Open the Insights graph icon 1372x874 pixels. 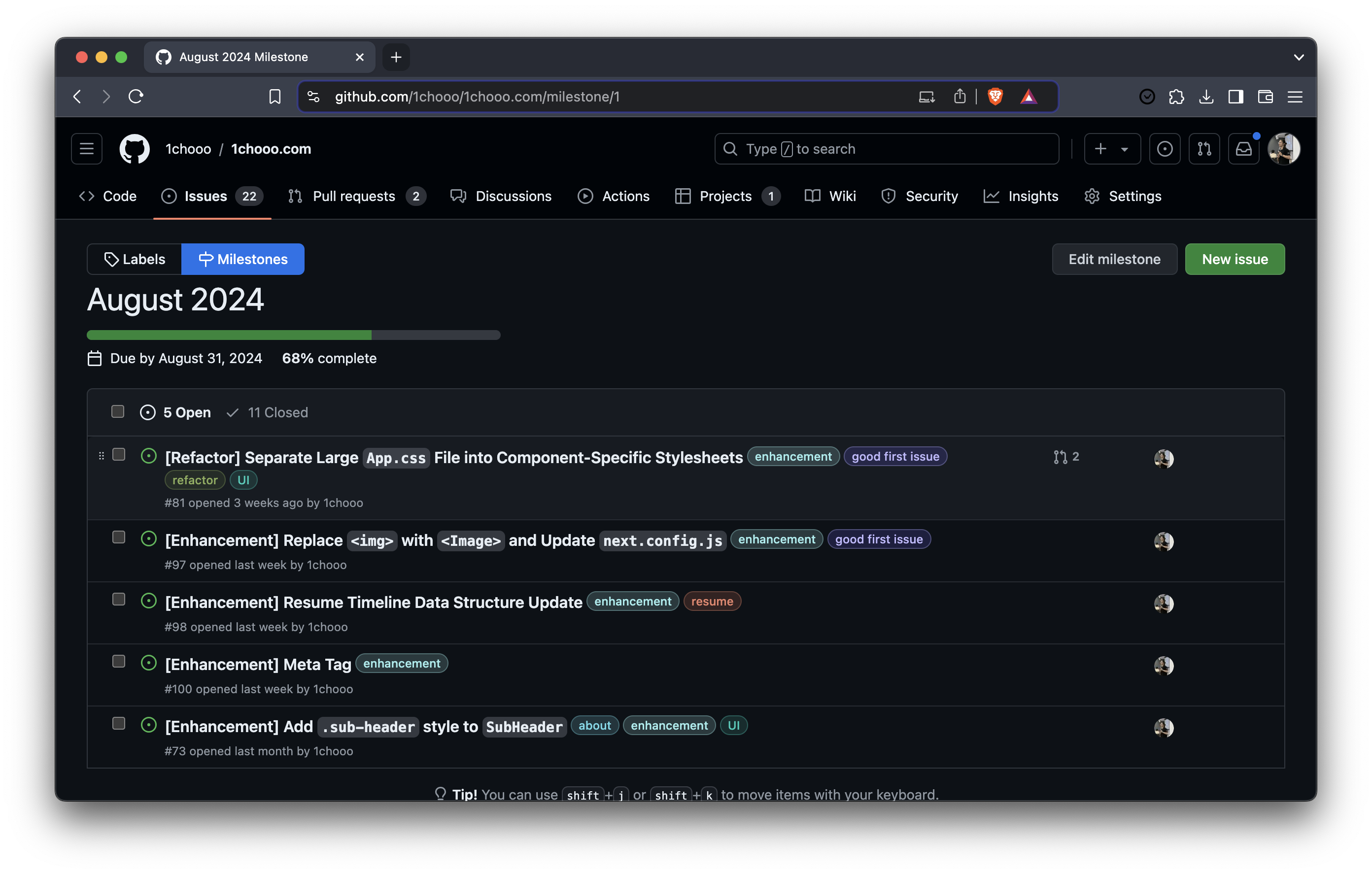tap(992, 196)
